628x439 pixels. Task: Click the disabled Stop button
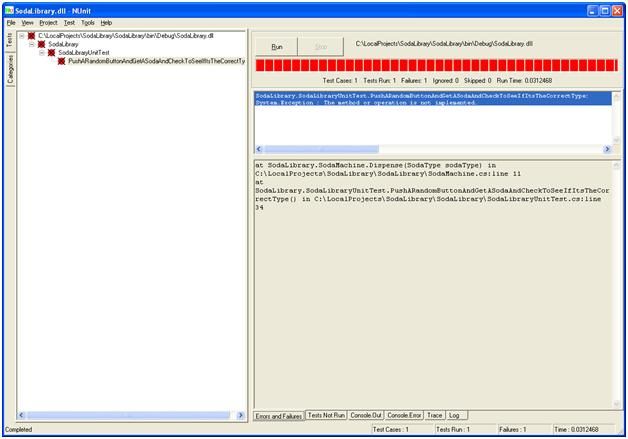pos(321,47)
